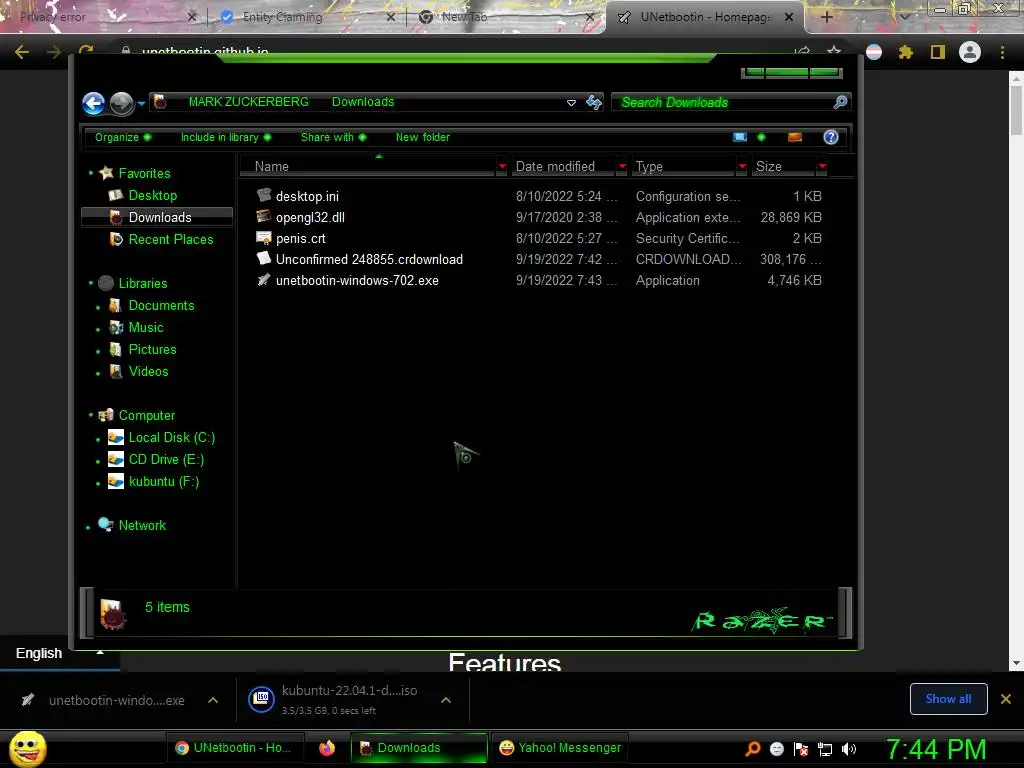
Task: Switch to the Privacy error browser tab
Action: [53, 17]
